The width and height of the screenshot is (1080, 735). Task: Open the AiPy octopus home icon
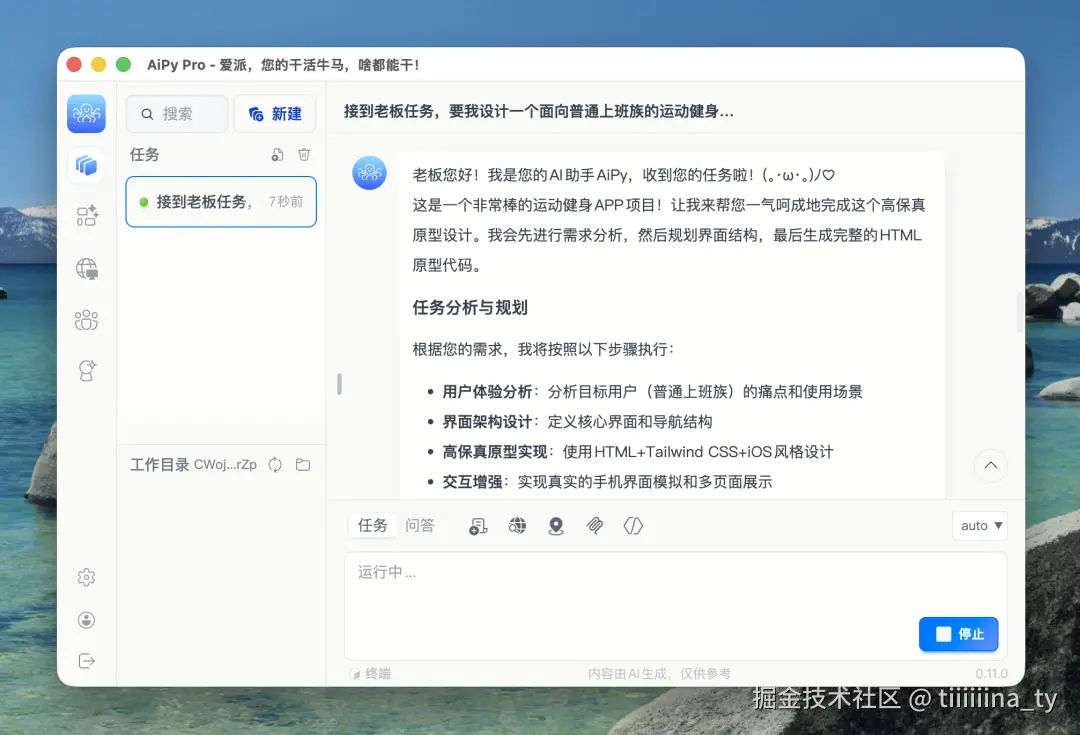pyautogui.click(x=86, y=113)
